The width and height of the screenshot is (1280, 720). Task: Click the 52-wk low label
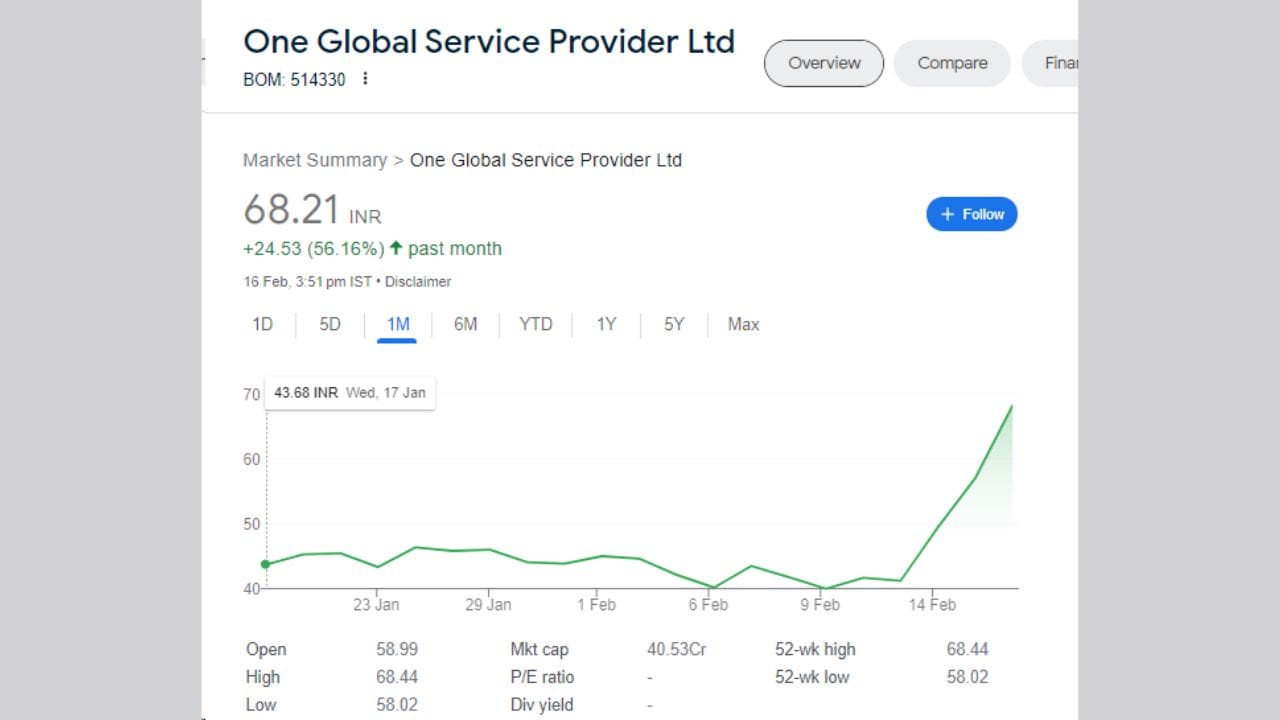point(812,677)
